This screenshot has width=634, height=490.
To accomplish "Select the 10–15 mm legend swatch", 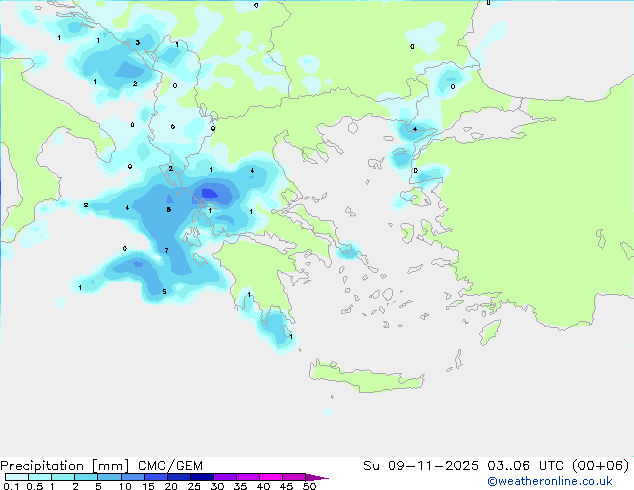I will [x=132, y=477].
